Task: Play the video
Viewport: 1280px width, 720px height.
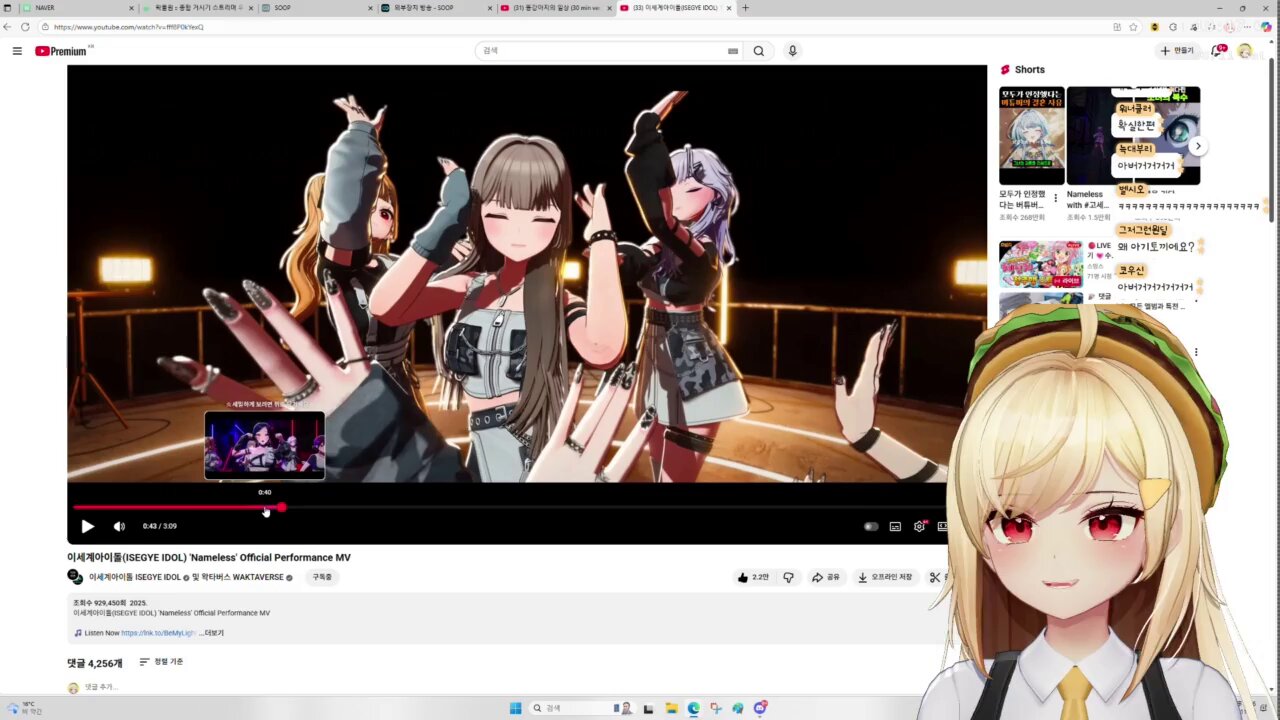Action: point(87,526)
